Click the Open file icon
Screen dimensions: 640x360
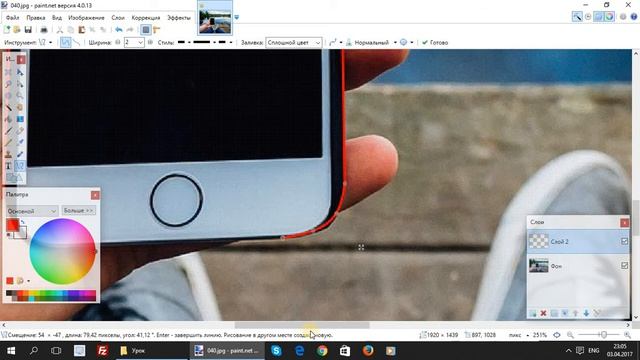(17, 29)
